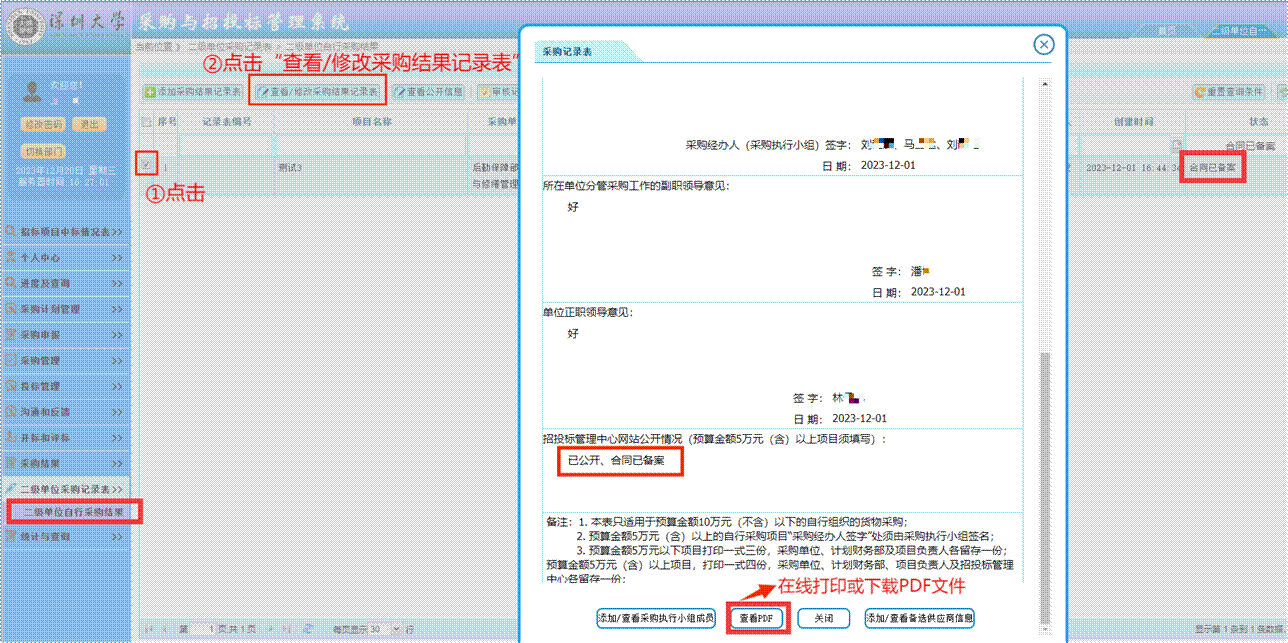This screenshot has width=1288, height=643.
Task: Select the 二级单位自行采购结果 submenu item
Action: pyautogui.click(x=75, y=513)
